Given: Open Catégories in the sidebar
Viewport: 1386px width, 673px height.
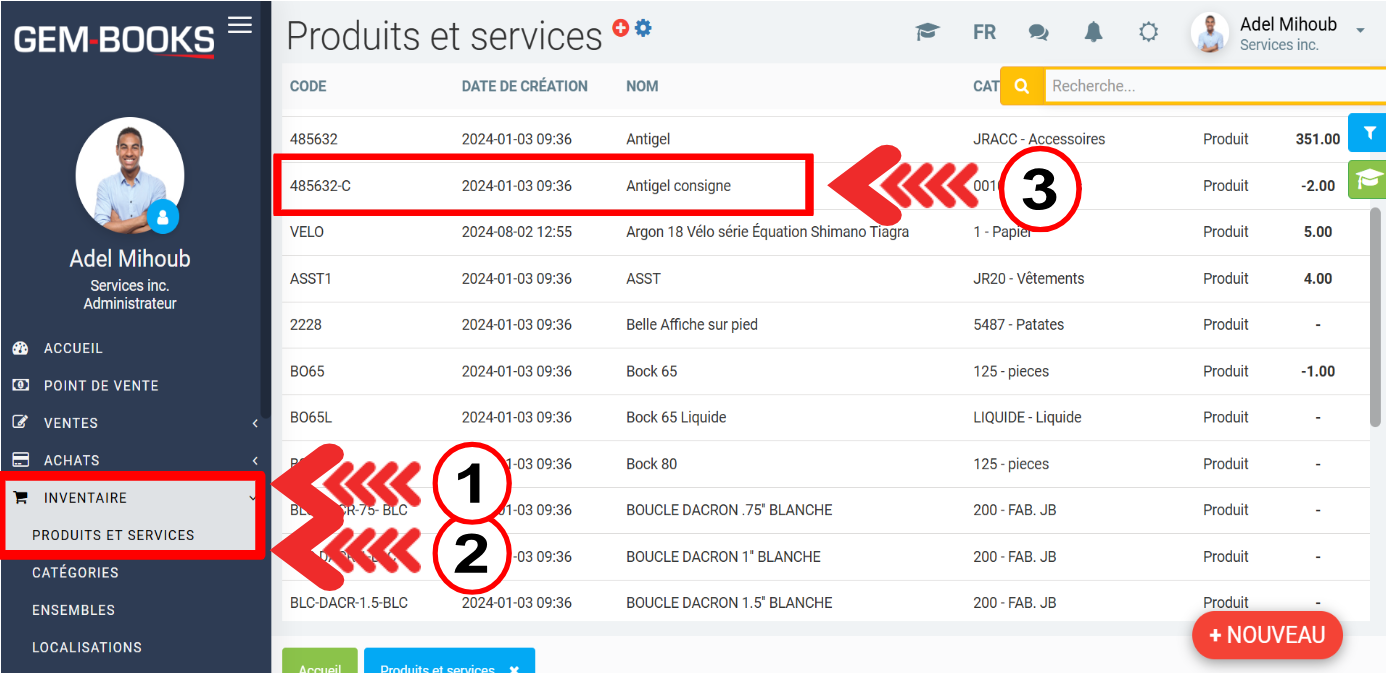Looking at the screenshot, I should coord(75,573).
